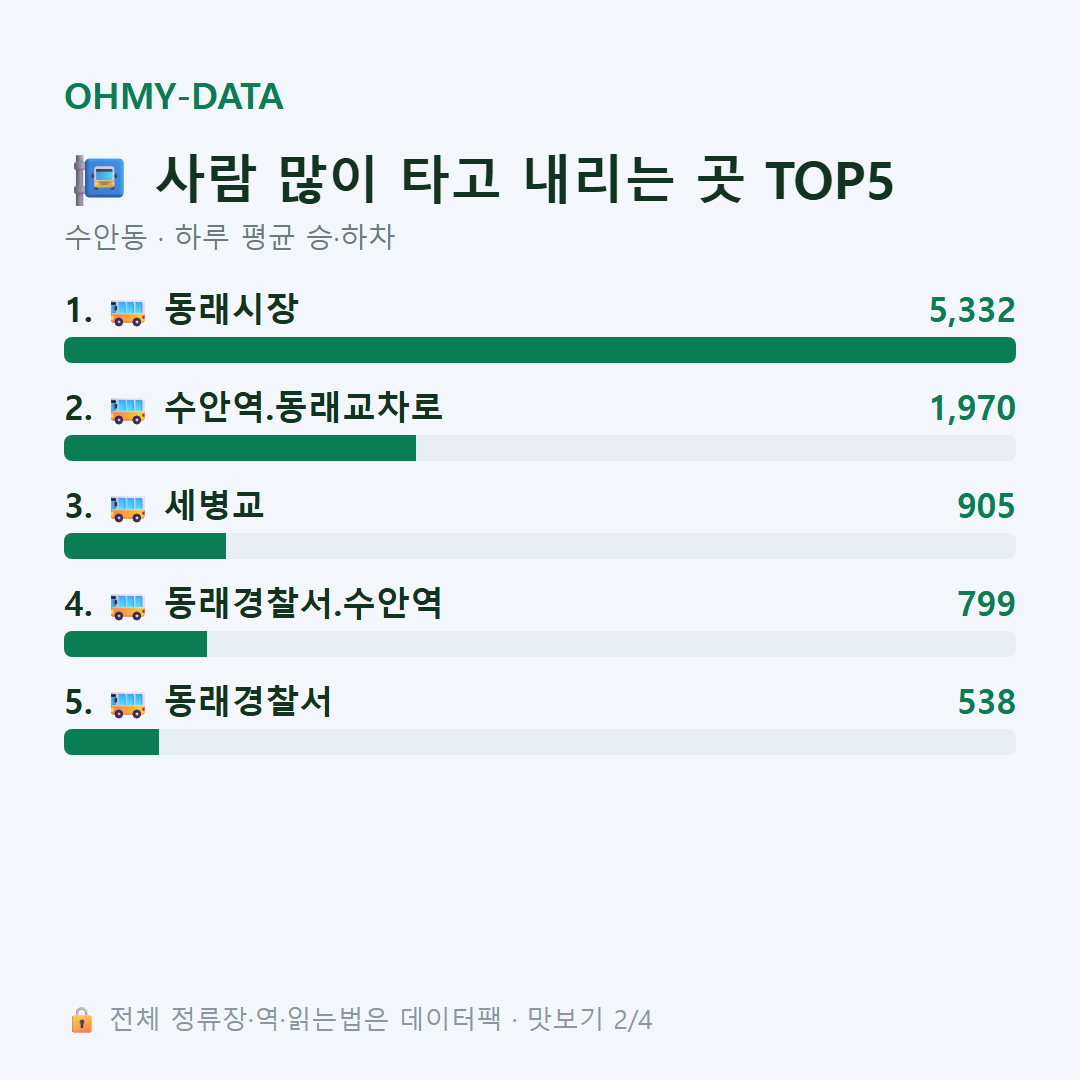Click the bus icon beside 동래시장
Viewport: 1080px width, 1080px height.
click(127, 312)
